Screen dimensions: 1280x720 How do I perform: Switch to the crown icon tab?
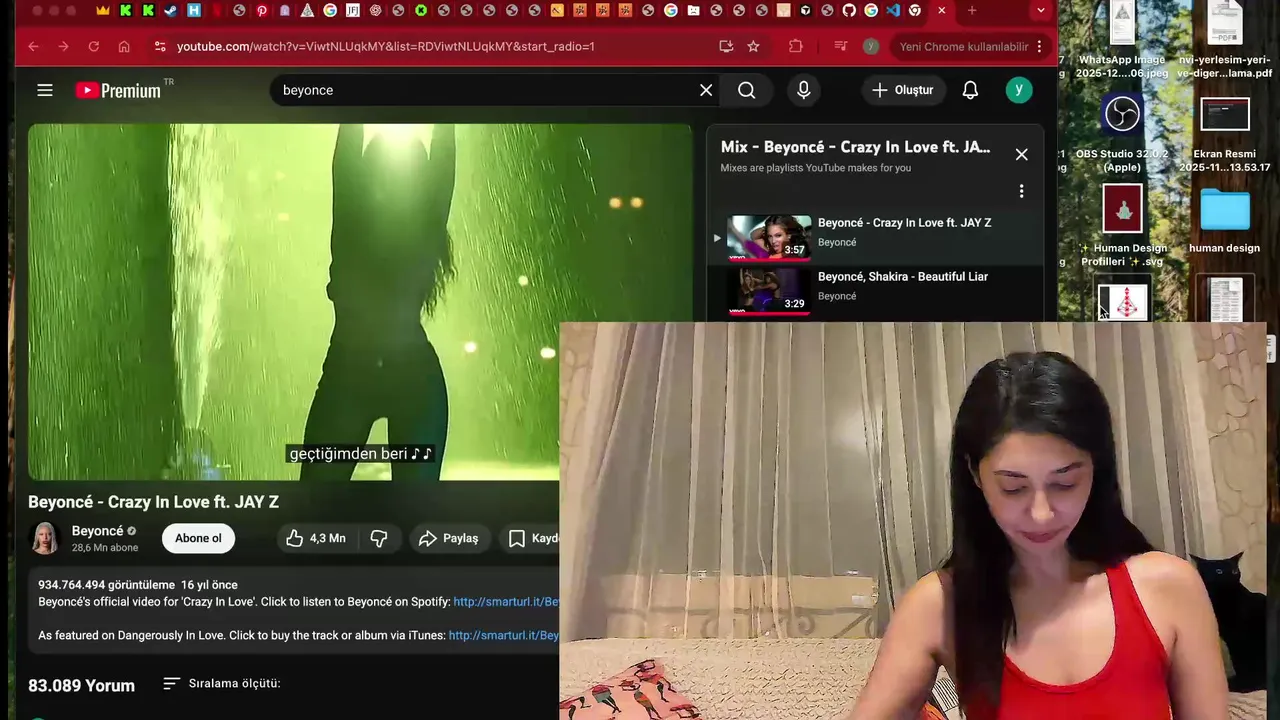[x=103, y=10]
